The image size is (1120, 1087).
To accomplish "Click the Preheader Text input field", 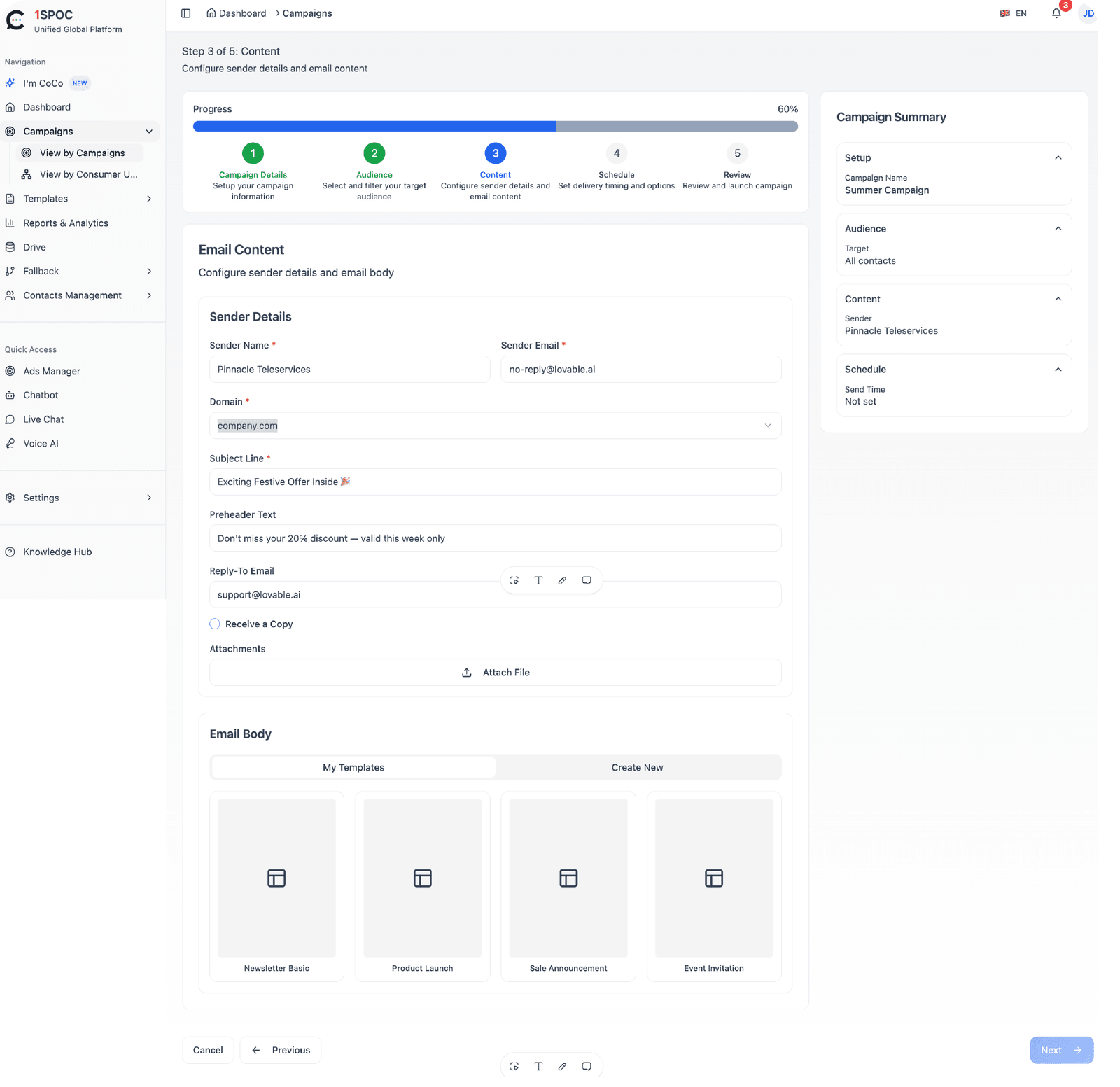I will coord(496,538).
